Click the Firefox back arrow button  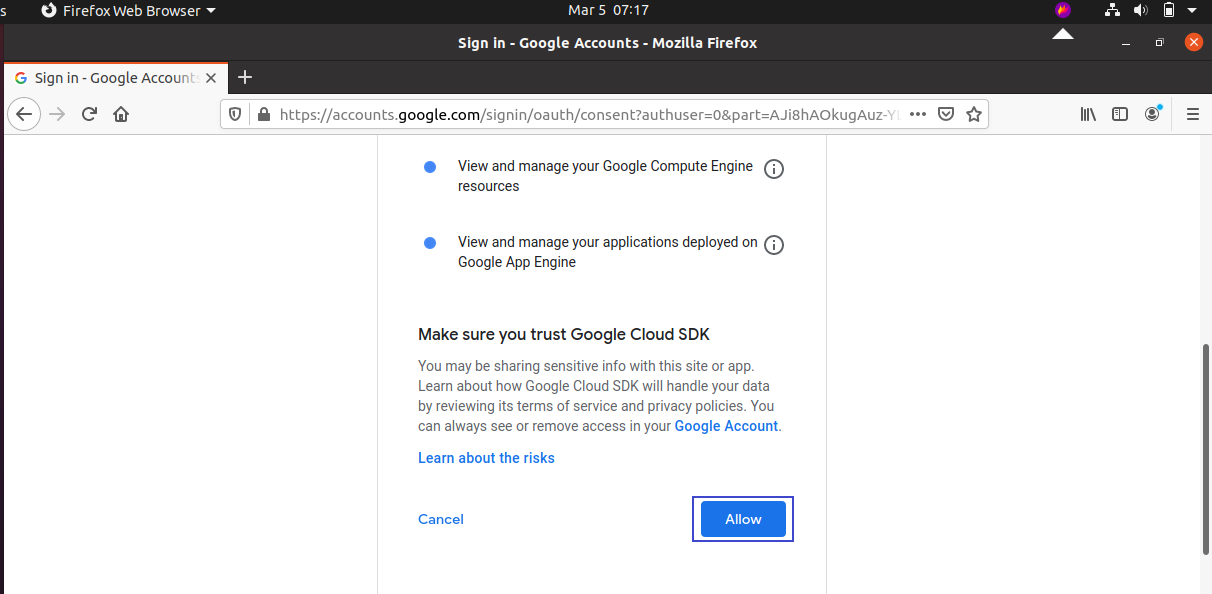(x=24, y=114)
